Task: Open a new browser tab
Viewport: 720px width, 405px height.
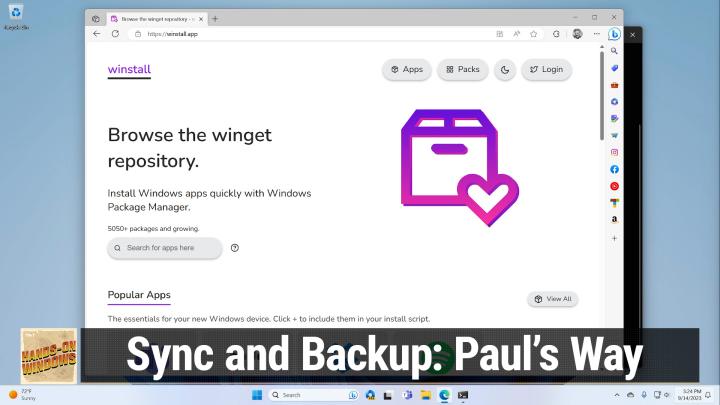Action: [x=215, y=19]
